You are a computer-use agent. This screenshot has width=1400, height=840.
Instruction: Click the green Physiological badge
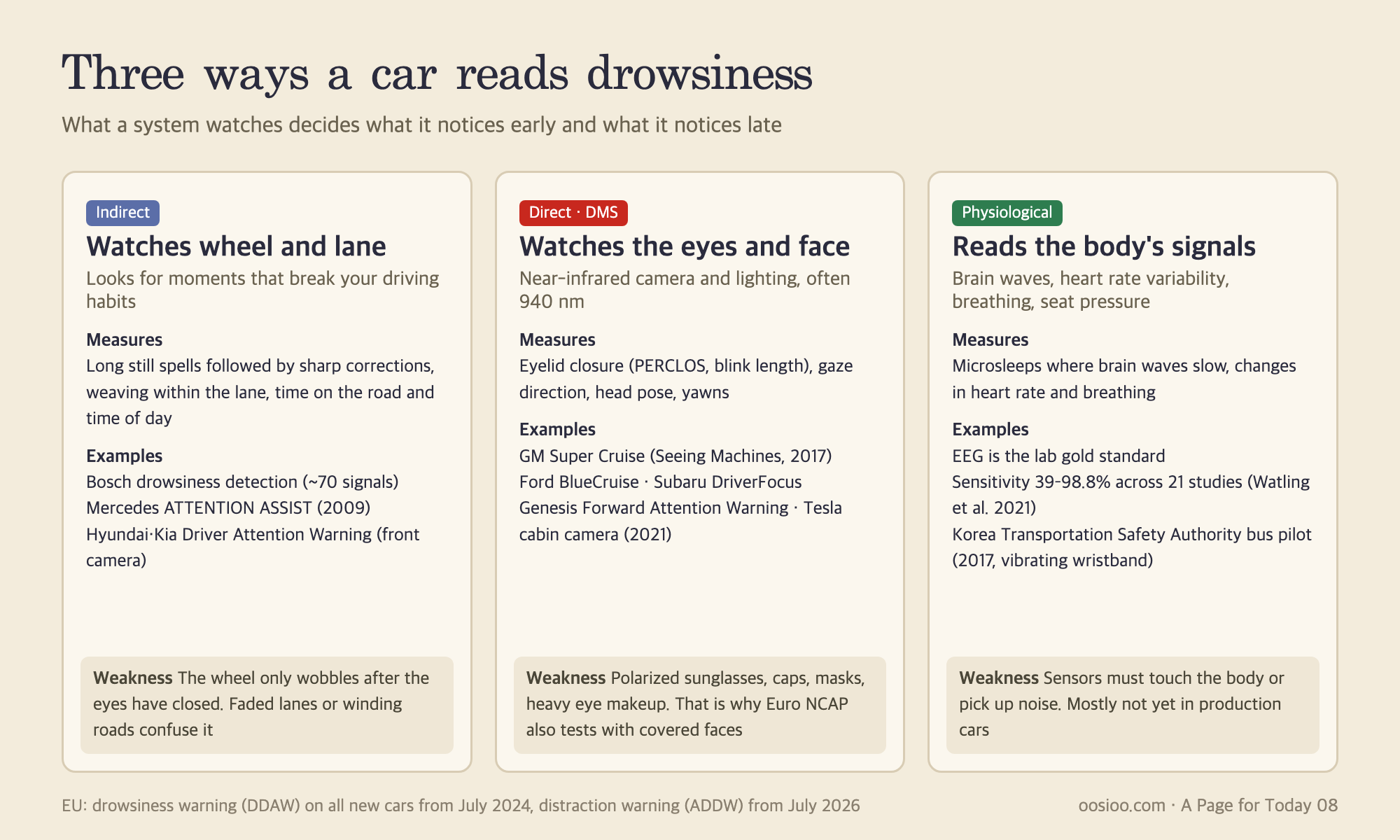click(1007, 213)
